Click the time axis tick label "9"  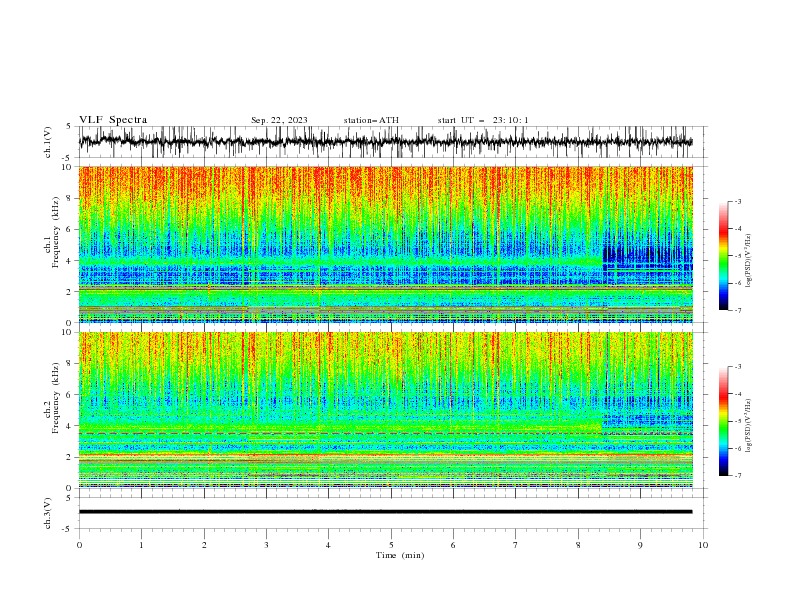point(640,545)
